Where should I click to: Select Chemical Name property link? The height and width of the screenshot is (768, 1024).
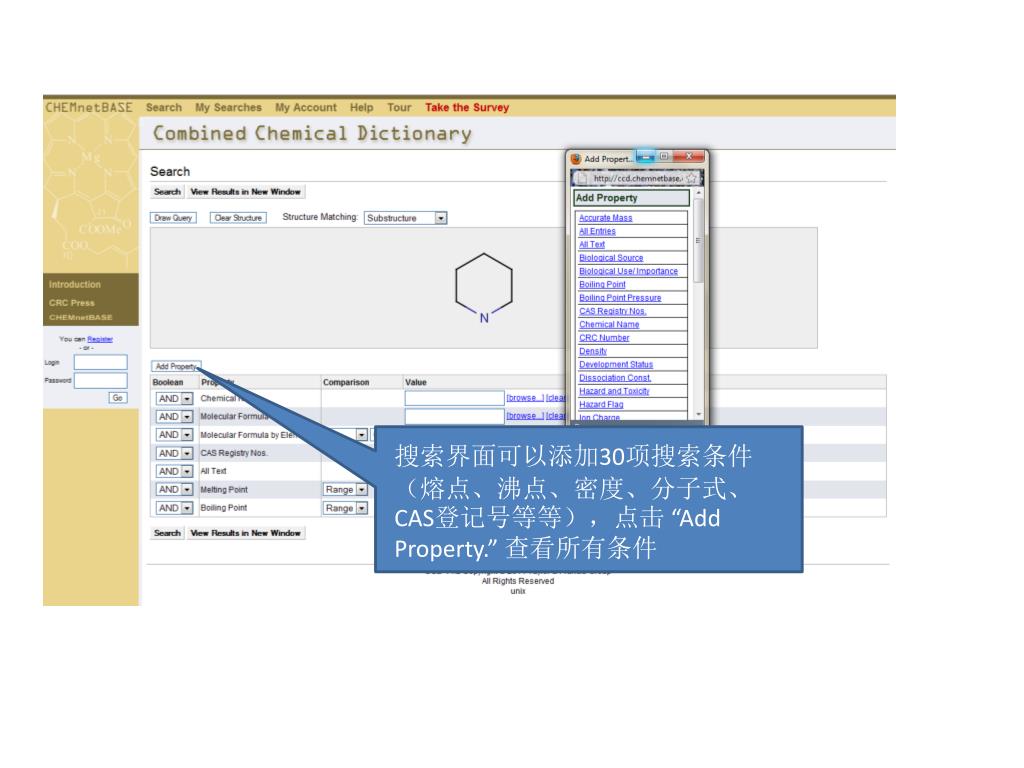point(609,325)
